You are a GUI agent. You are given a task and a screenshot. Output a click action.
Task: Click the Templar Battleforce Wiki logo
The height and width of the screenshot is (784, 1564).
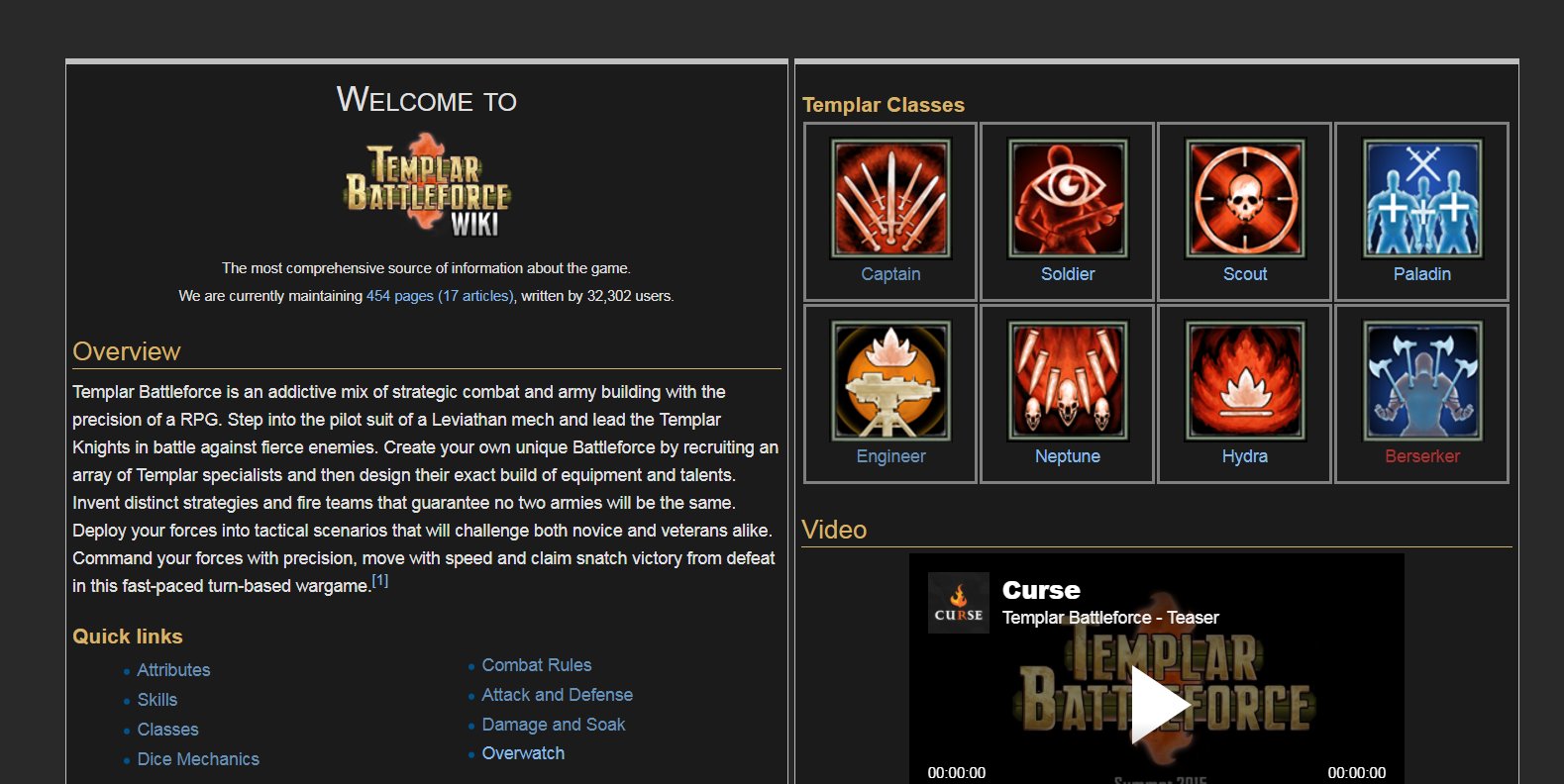(427, 186)
